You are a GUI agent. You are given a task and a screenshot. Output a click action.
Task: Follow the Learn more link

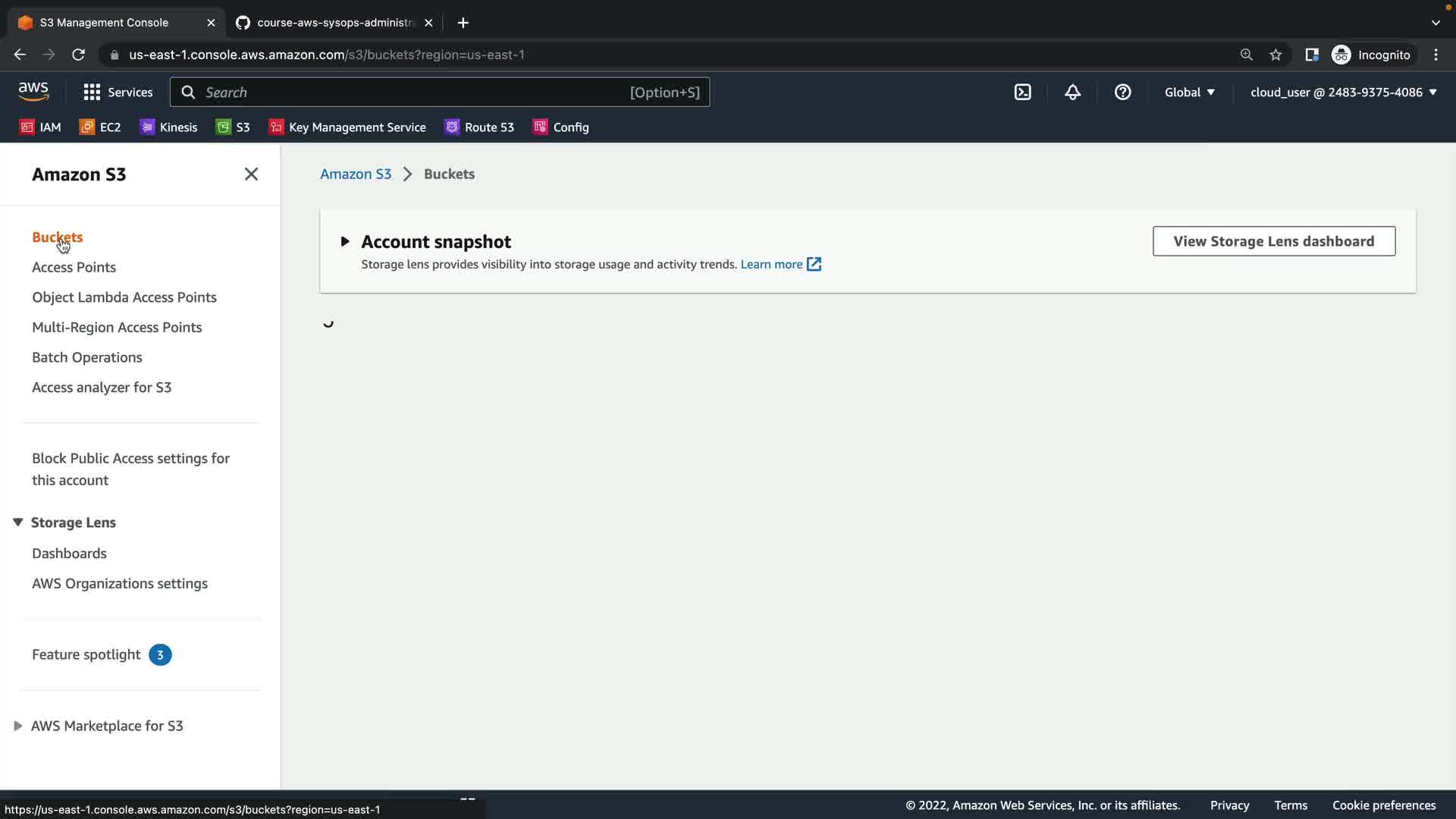771,264
